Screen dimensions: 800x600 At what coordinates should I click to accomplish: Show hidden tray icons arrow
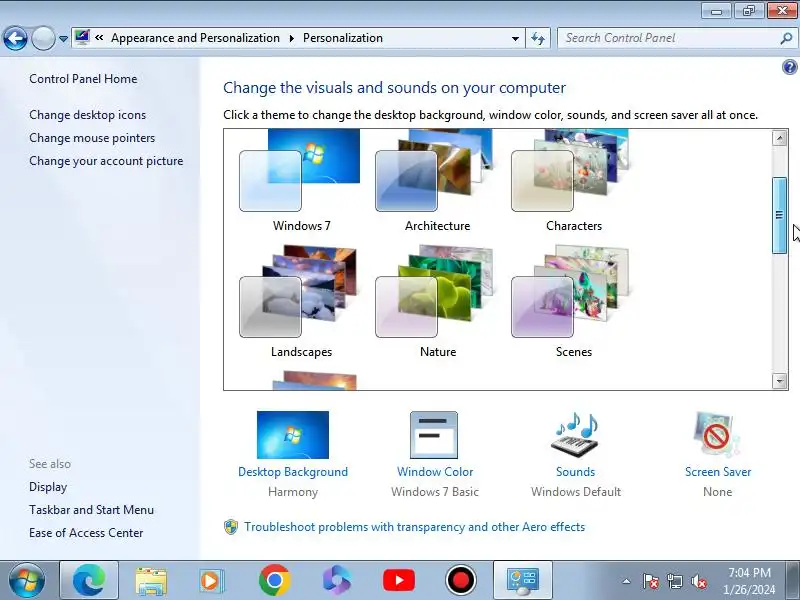tap(626, 581)
